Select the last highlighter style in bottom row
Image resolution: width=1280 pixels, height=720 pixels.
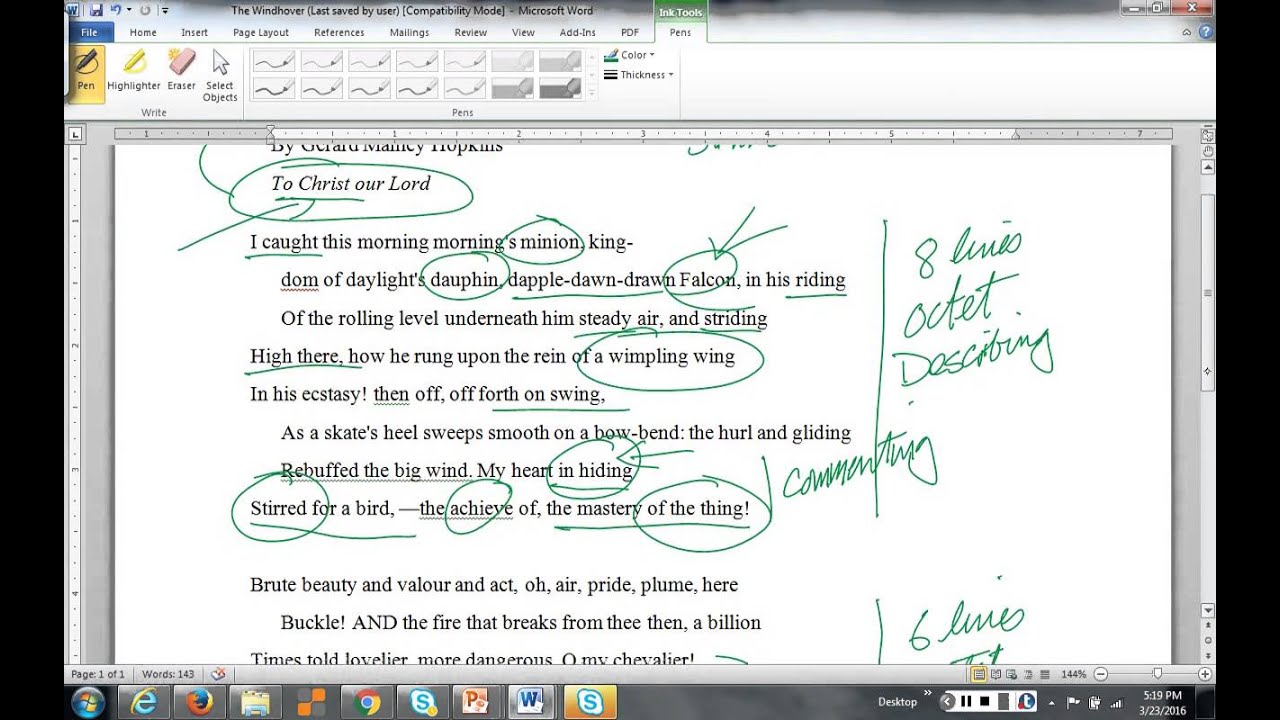[562, 88]
